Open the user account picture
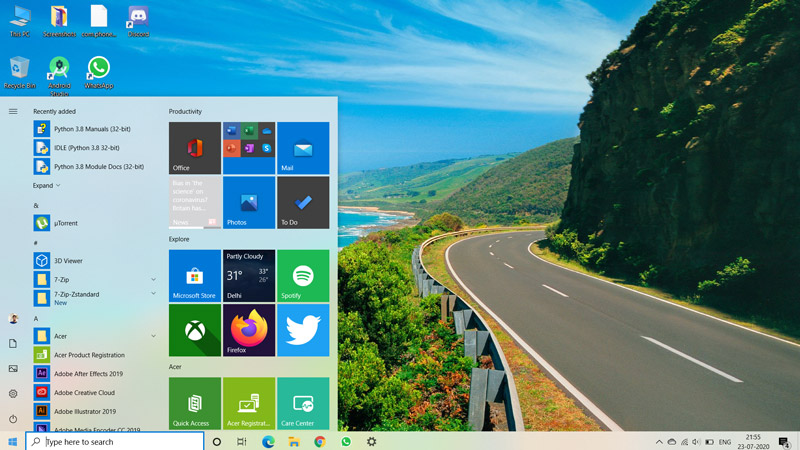 coord(13,319)
